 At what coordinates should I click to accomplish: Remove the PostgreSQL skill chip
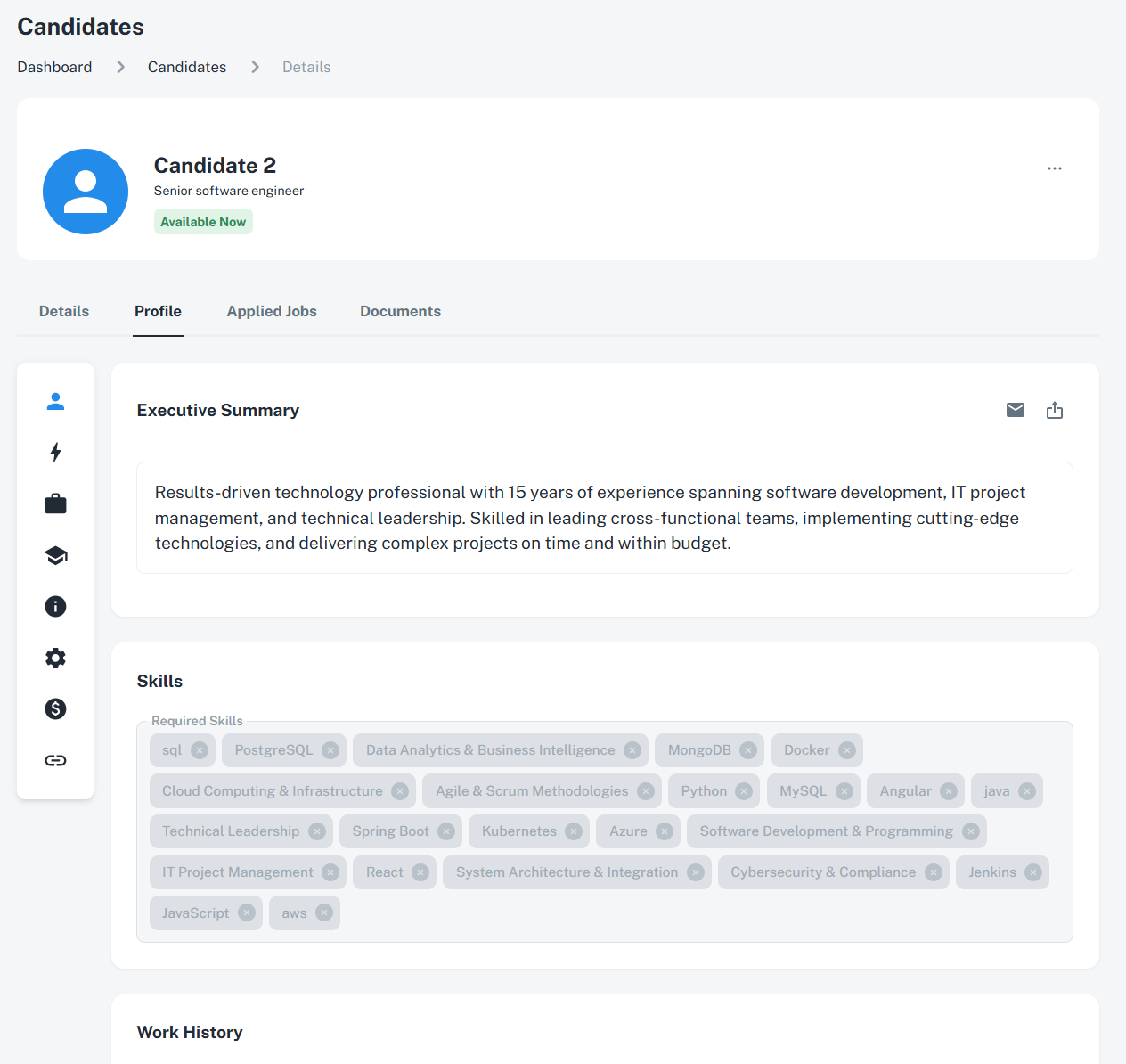tap(330, 750)
